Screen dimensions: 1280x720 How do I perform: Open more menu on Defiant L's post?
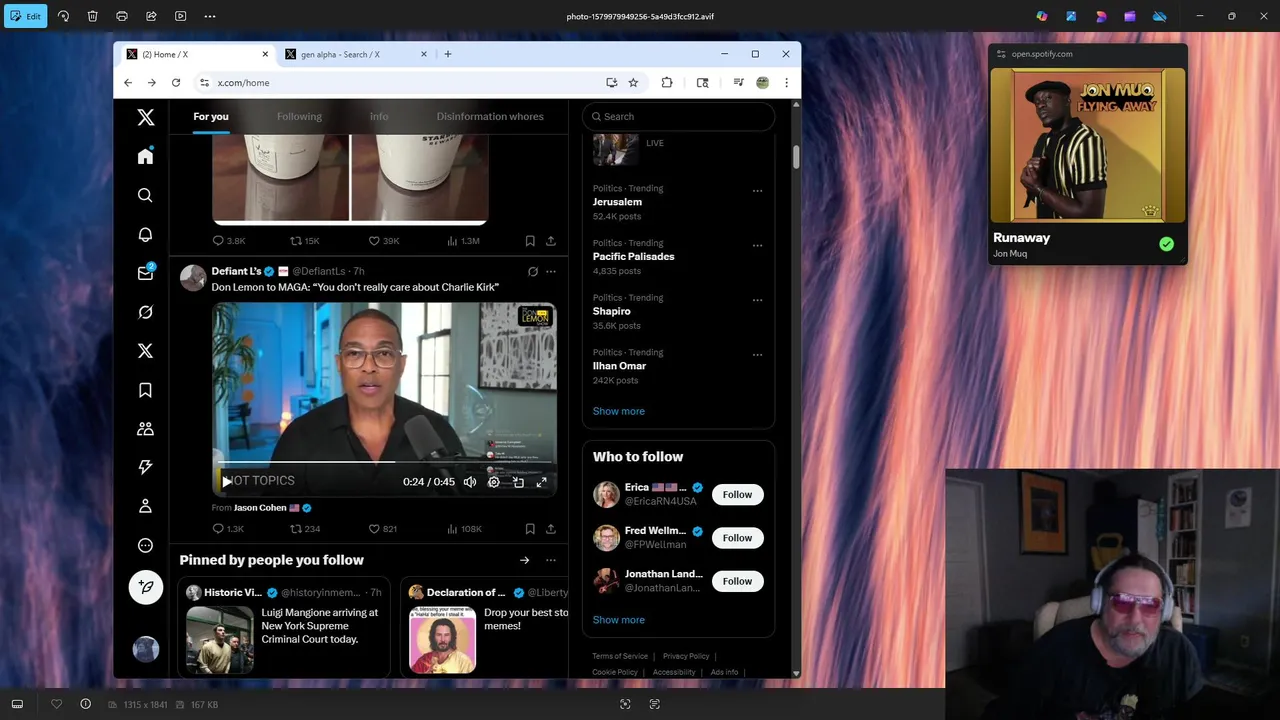(x=551, y=271)
